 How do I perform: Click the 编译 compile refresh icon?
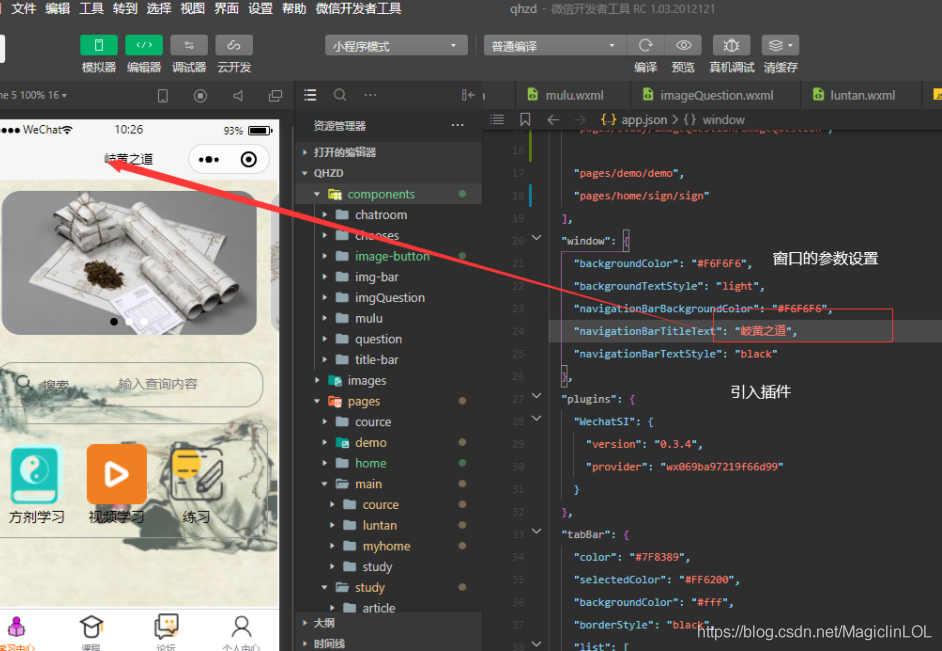(x=646, y=45)
